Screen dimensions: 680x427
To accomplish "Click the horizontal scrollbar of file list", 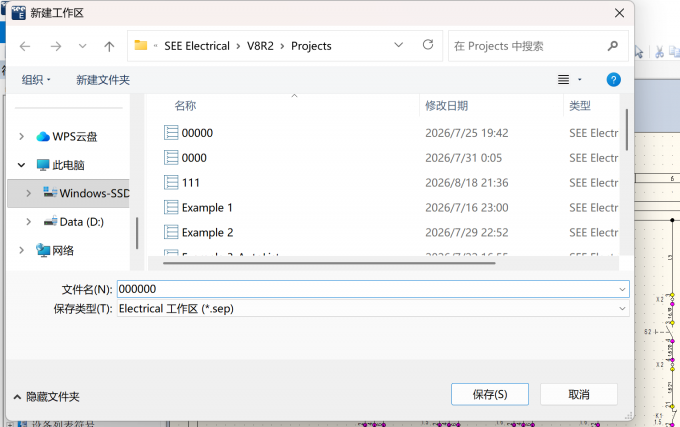I will [x=329, y=263].
